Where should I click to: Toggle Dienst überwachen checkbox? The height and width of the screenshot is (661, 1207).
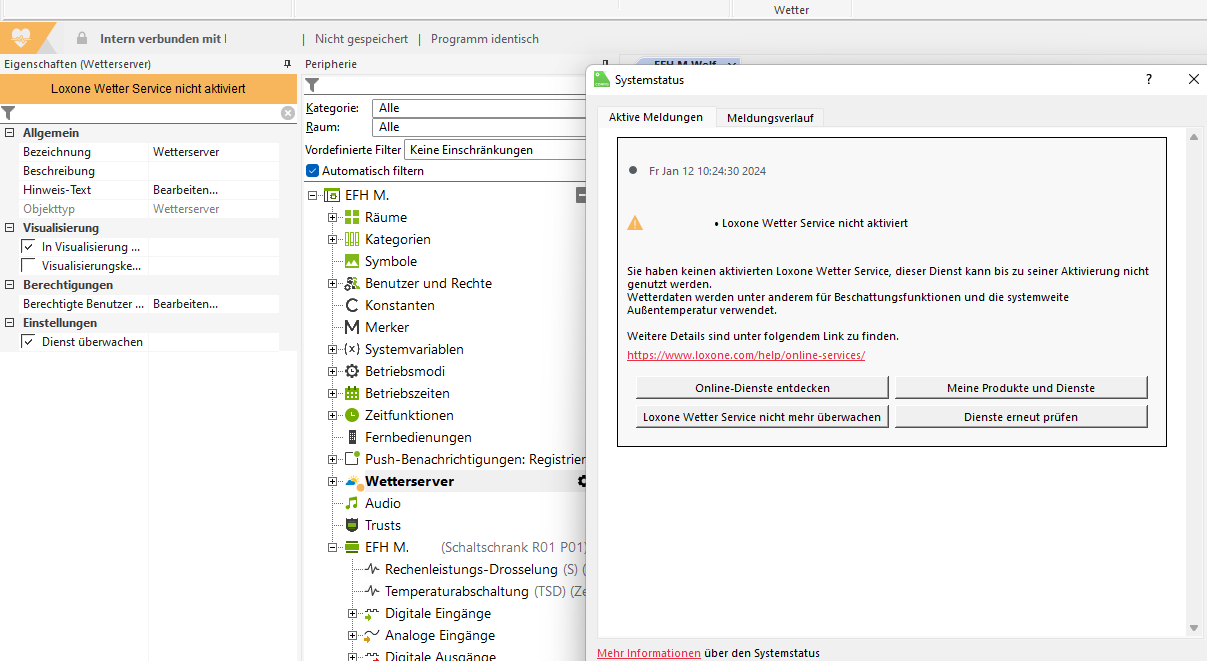pos(28,342)
